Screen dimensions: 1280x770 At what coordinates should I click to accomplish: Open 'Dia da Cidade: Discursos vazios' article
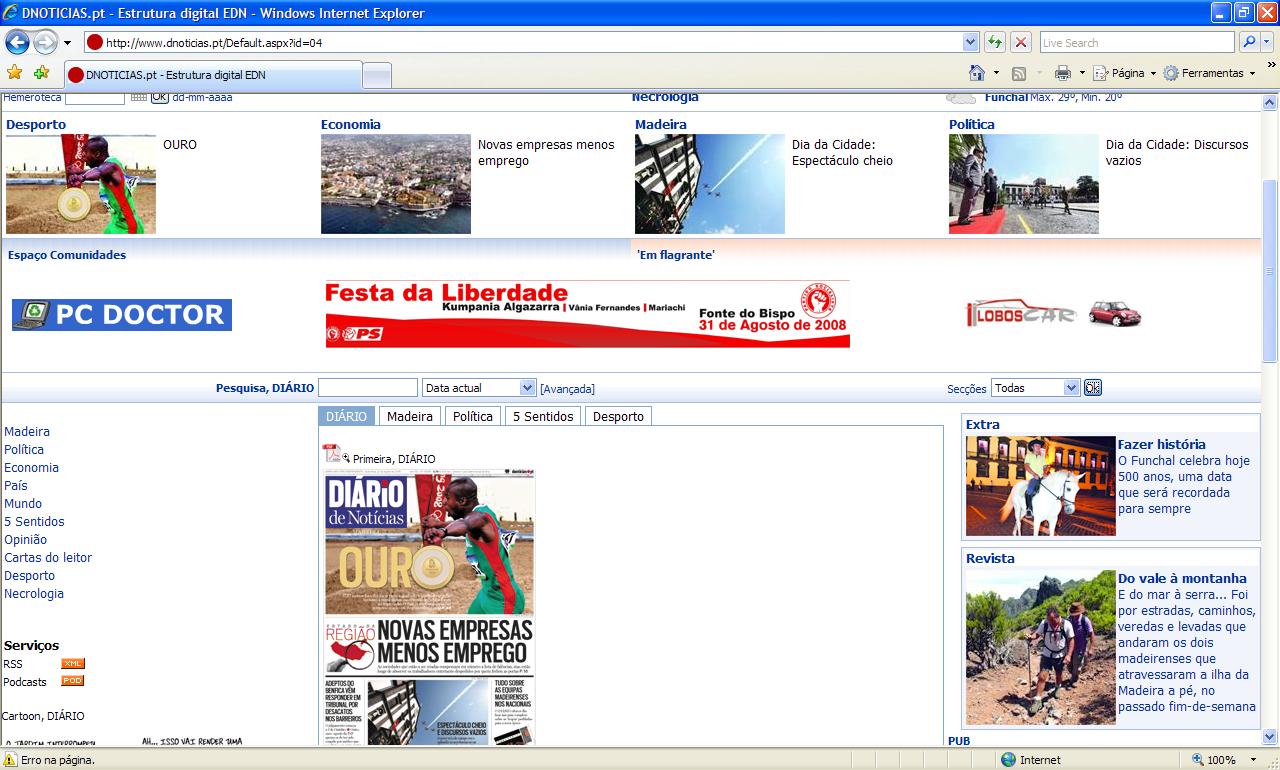click(x=1177, y=152)
